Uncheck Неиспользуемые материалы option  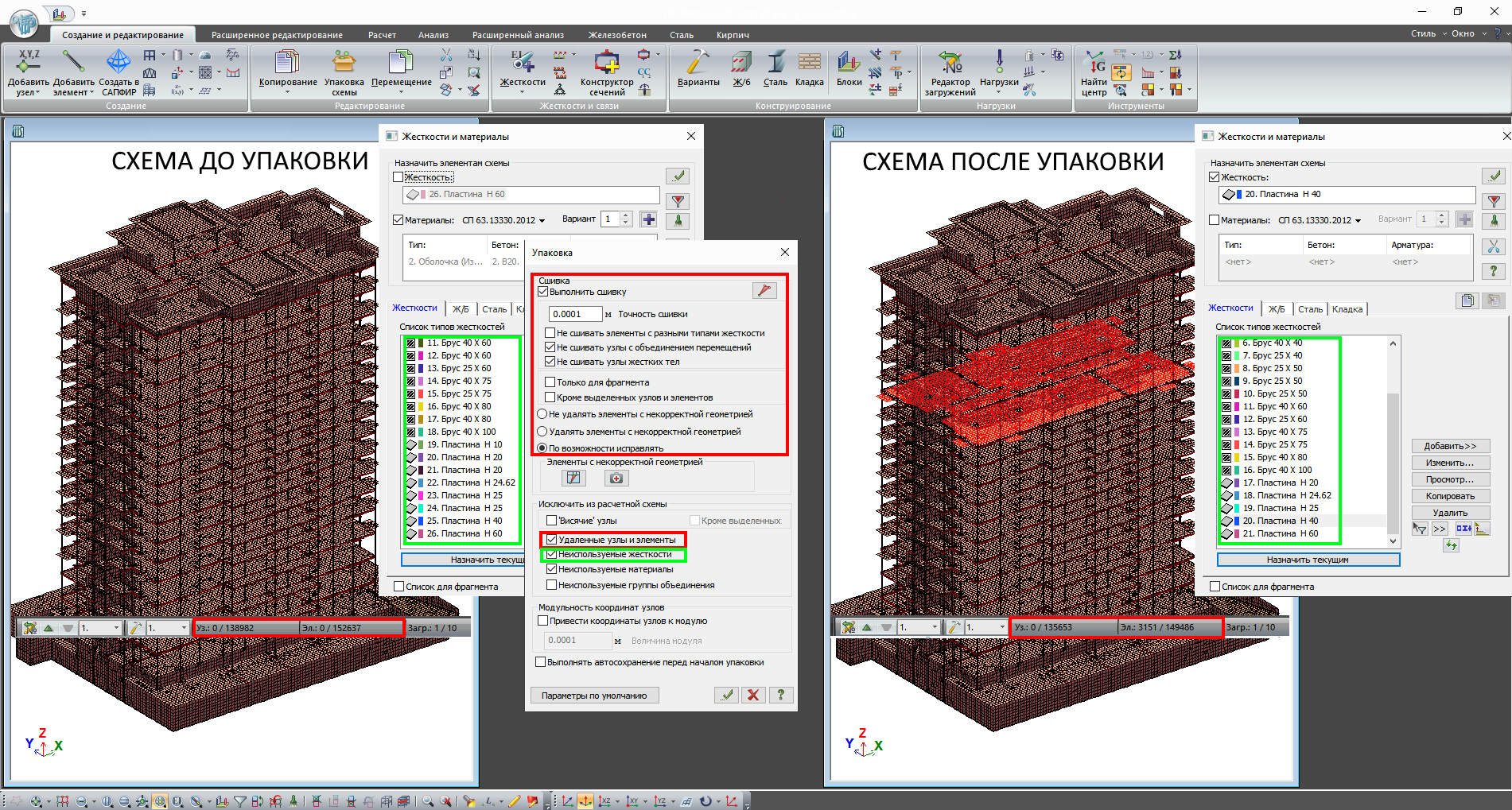pos(551,569)
